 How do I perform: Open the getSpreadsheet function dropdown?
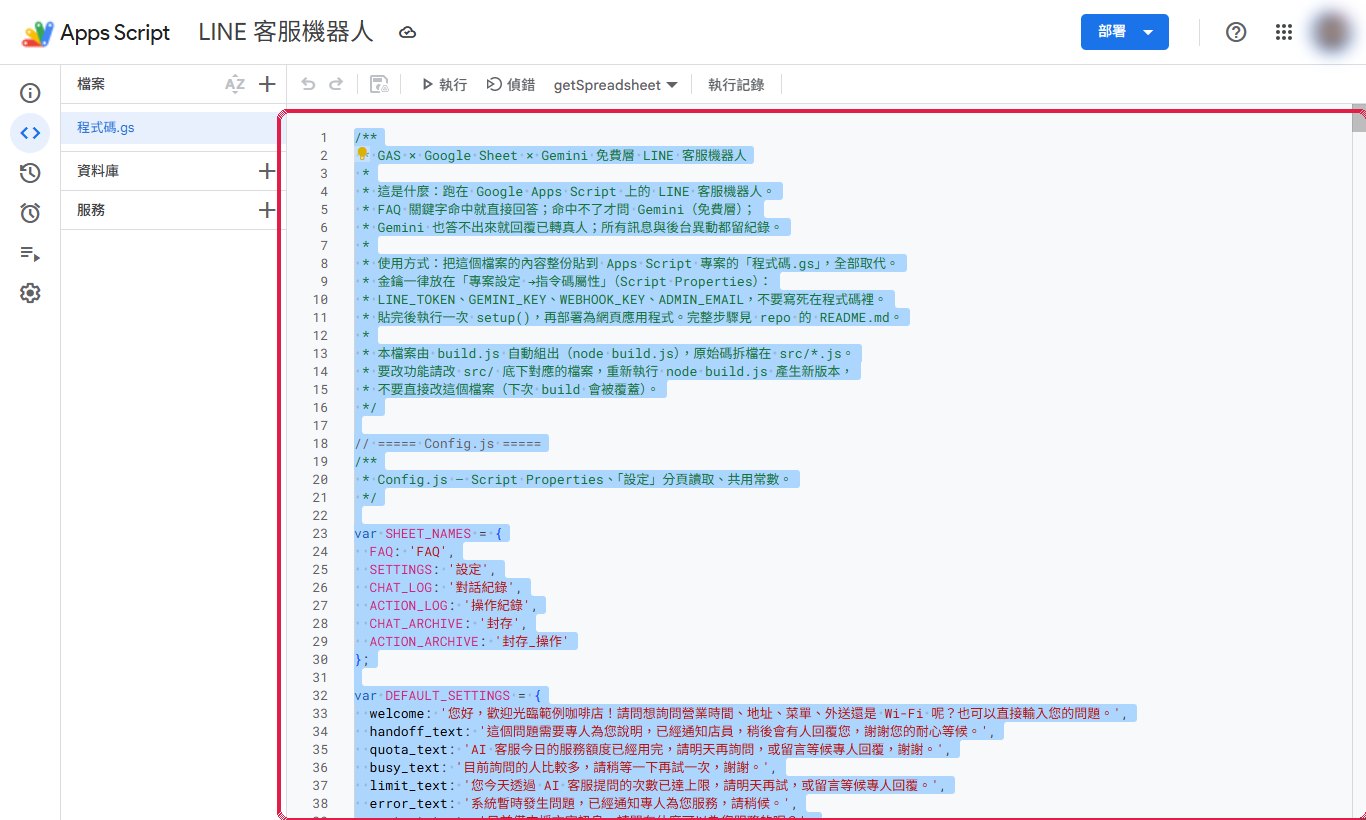click(615, 85)
